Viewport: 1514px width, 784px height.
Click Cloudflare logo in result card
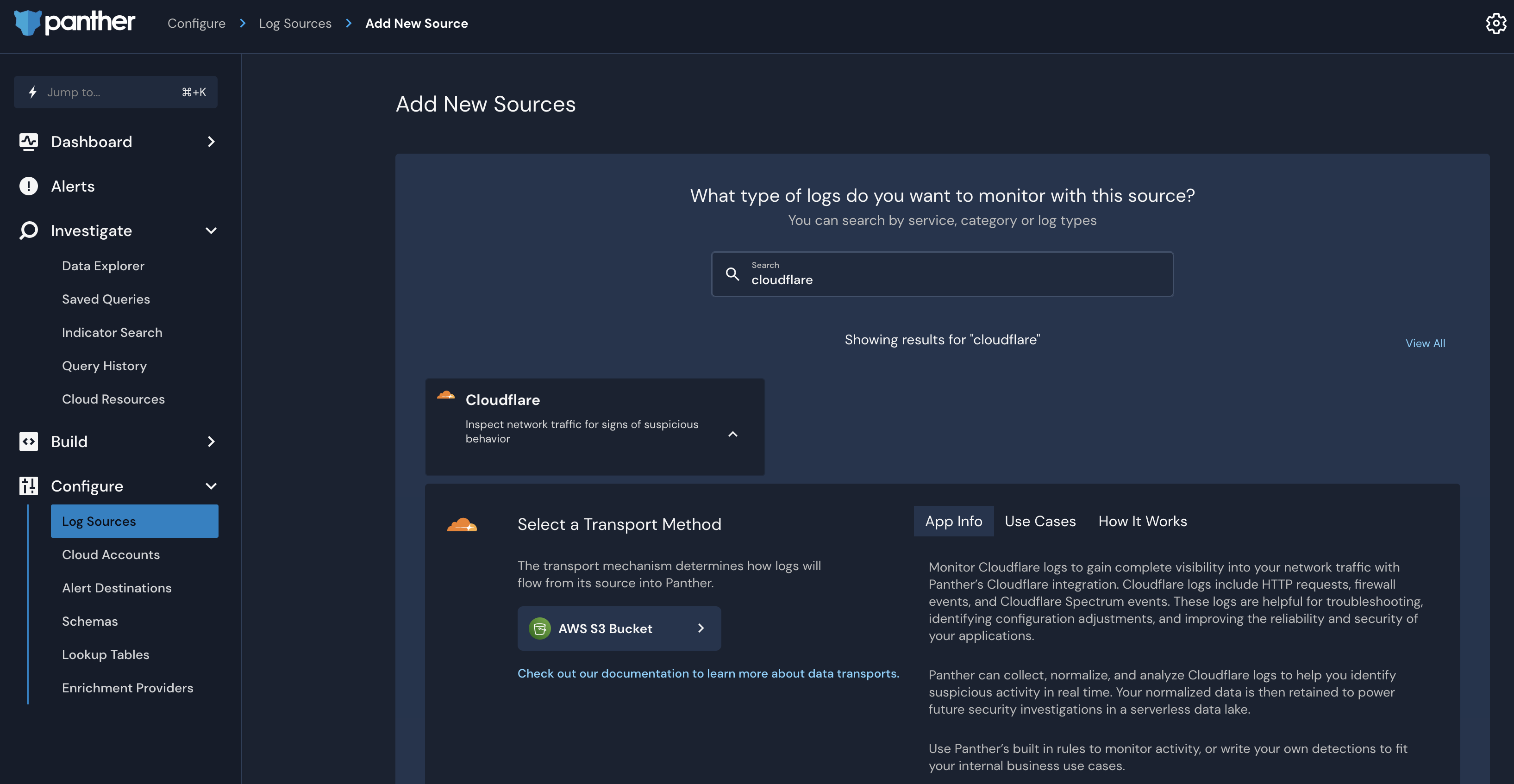[x=446, y=395]
